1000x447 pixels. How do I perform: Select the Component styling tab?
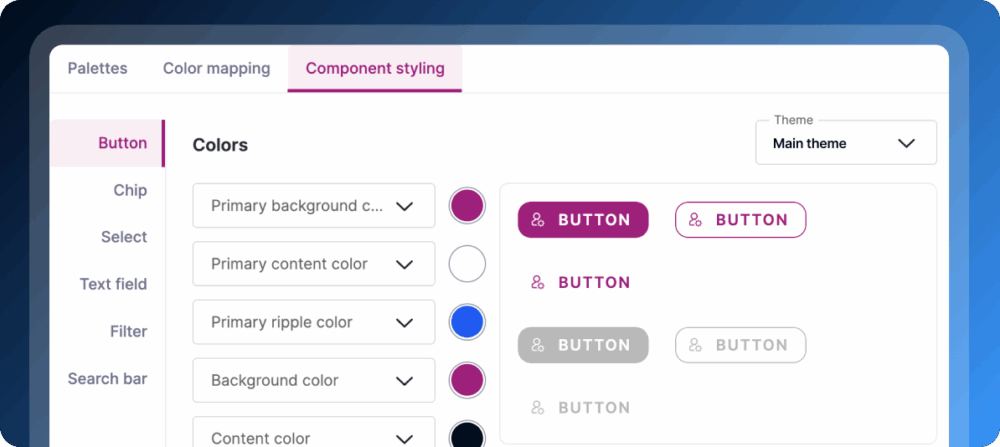[375, 69]
